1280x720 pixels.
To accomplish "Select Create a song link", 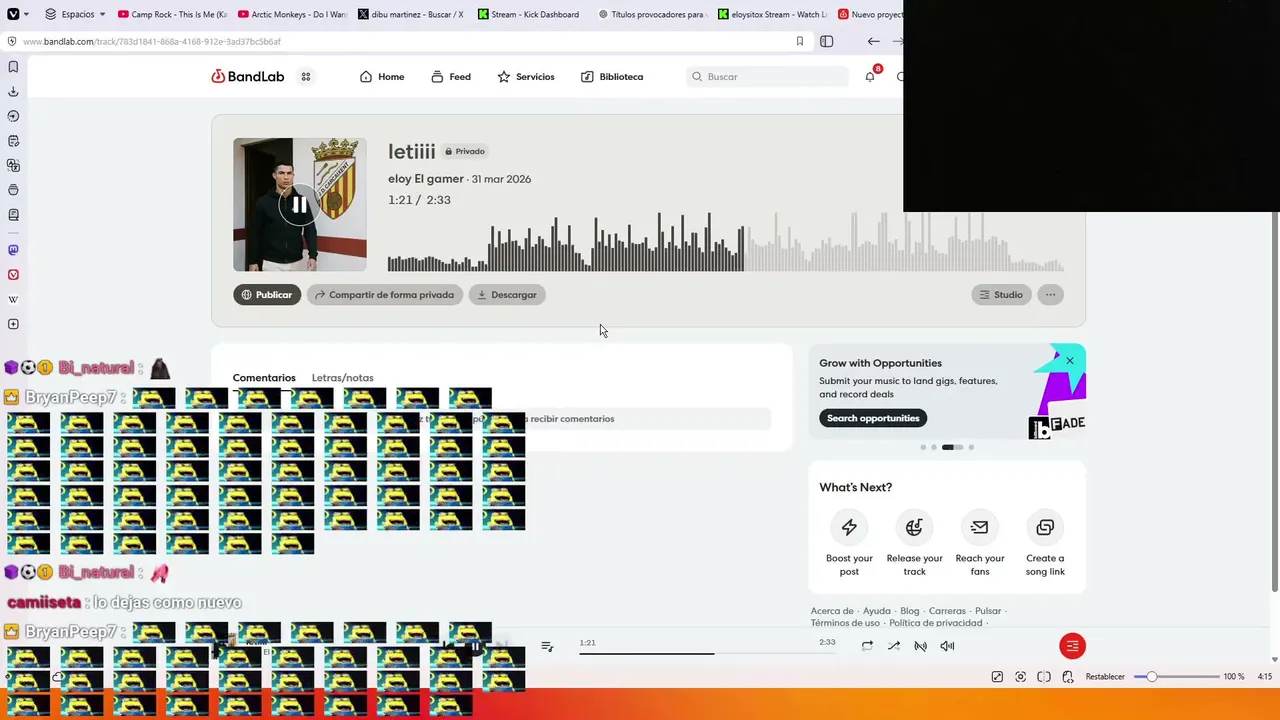I will 1045,543.
